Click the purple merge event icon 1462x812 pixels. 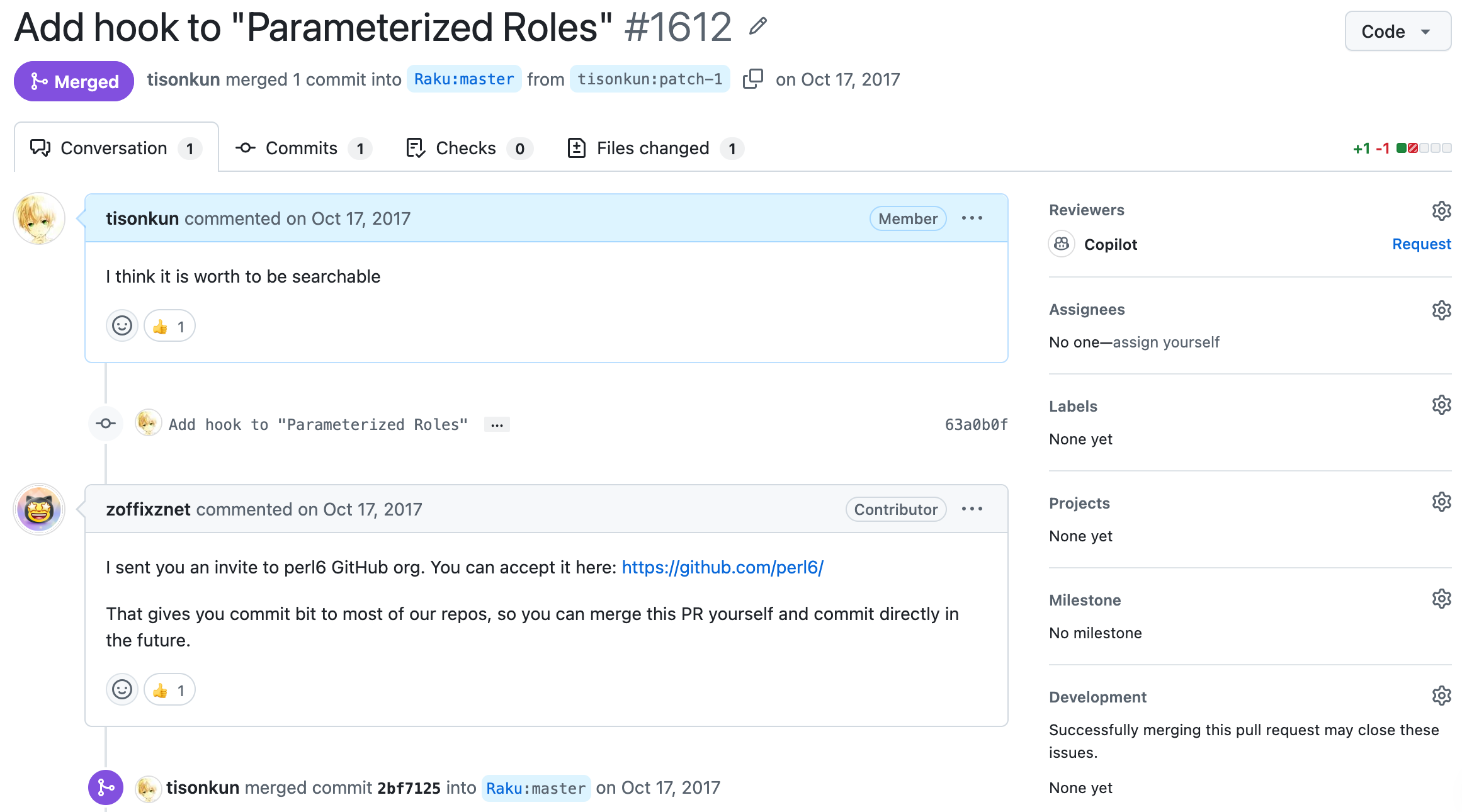click(106, 787)
